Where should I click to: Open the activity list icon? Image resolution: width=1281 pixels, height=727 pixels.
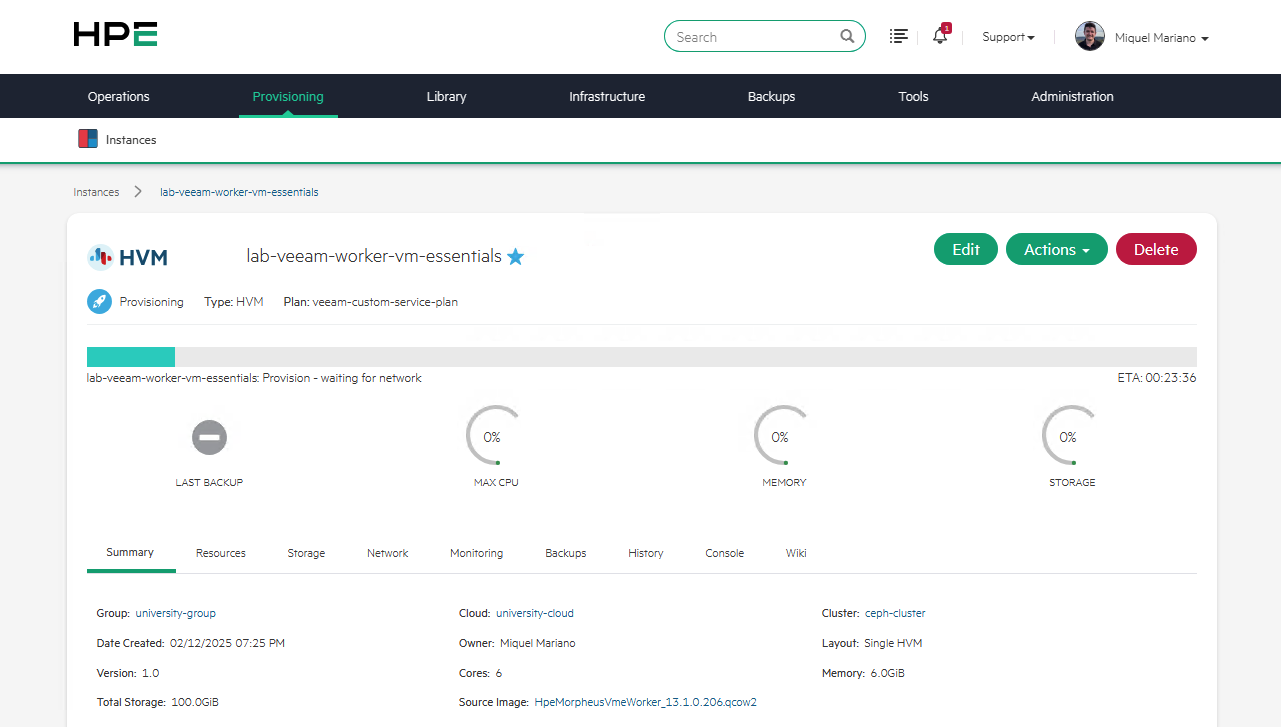[899, 36]
